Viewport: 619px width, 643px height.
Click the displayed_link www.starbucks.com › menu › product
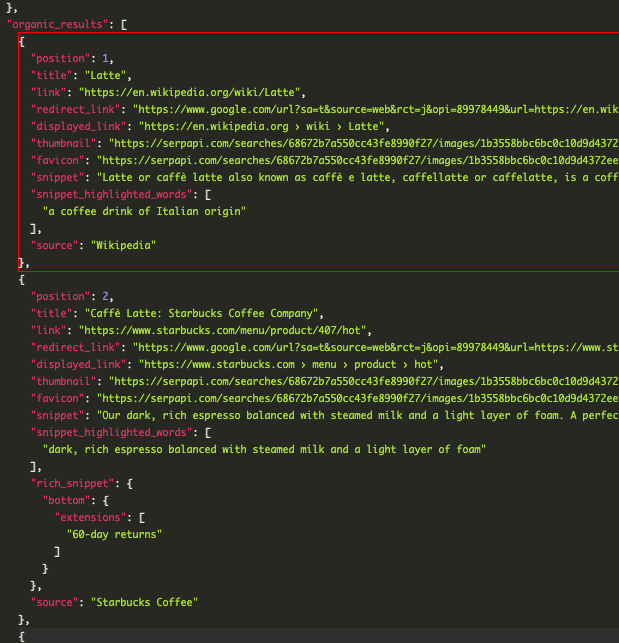pyautogui.click(x=289, y=365)
